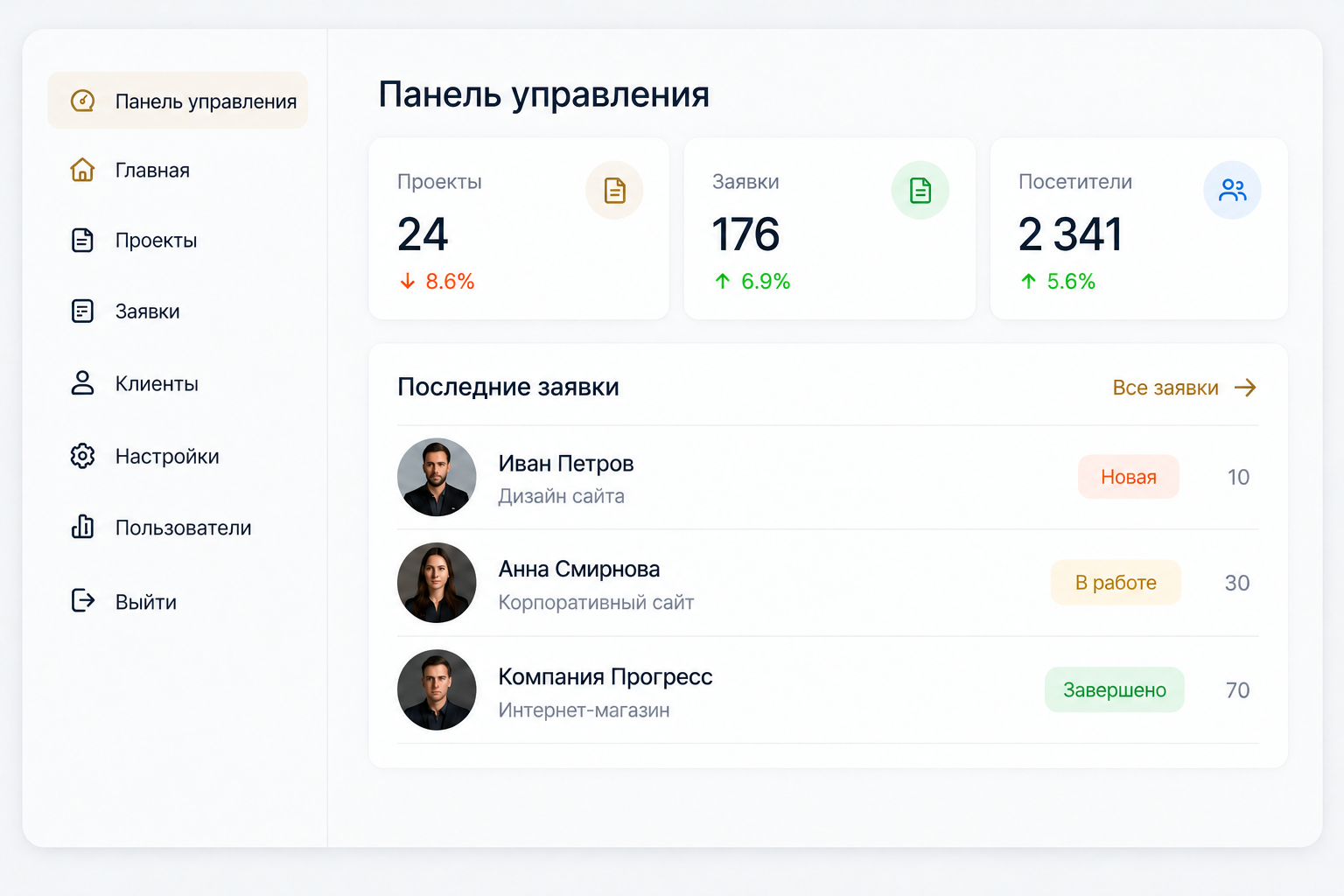This screenshot has height=896, width=1344.
Task: Click the name Иван Петров
Action: [x=566, y=464]
